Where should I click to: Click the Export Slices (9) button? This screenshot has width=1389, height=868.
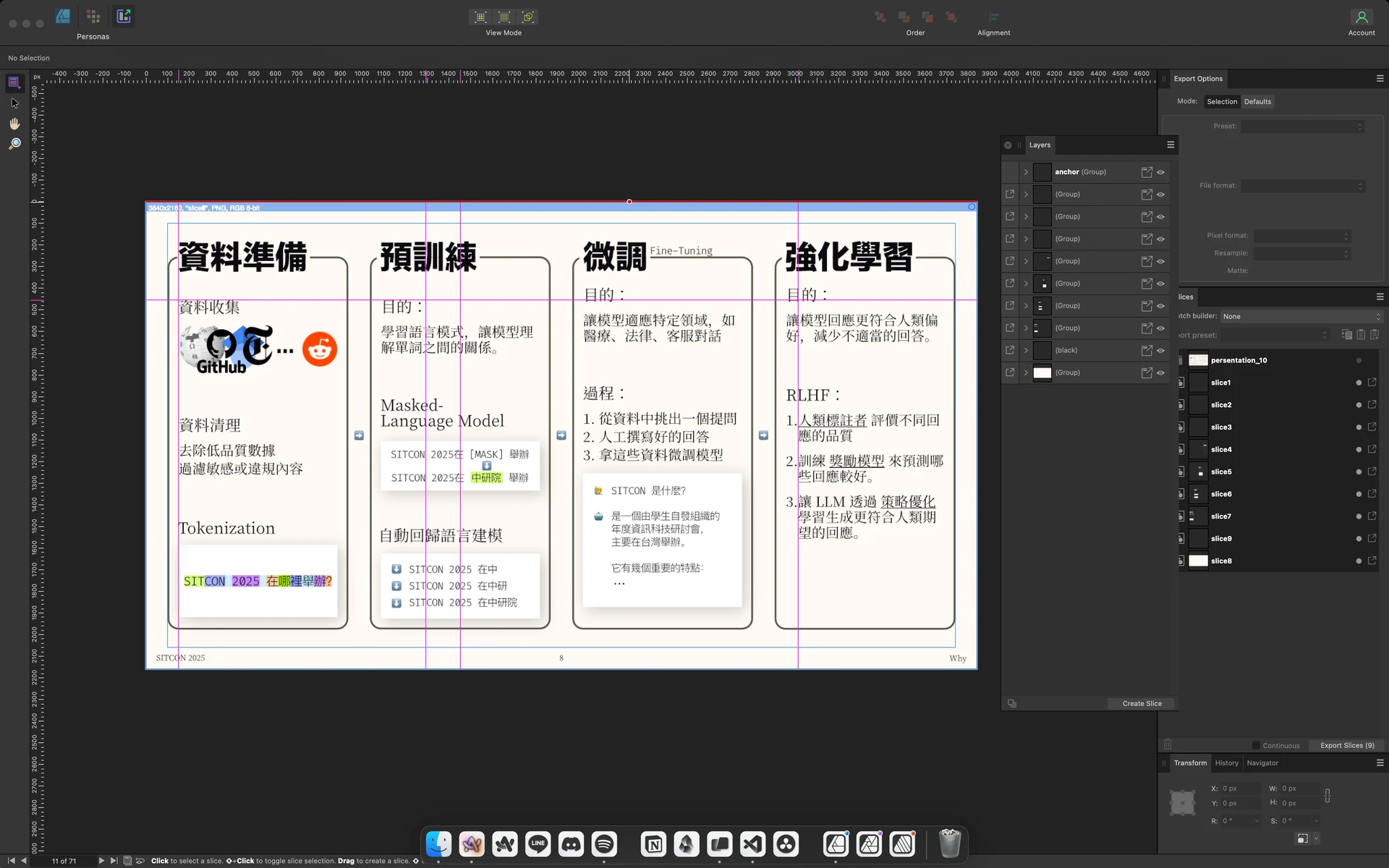click(x=1346, y=745)
